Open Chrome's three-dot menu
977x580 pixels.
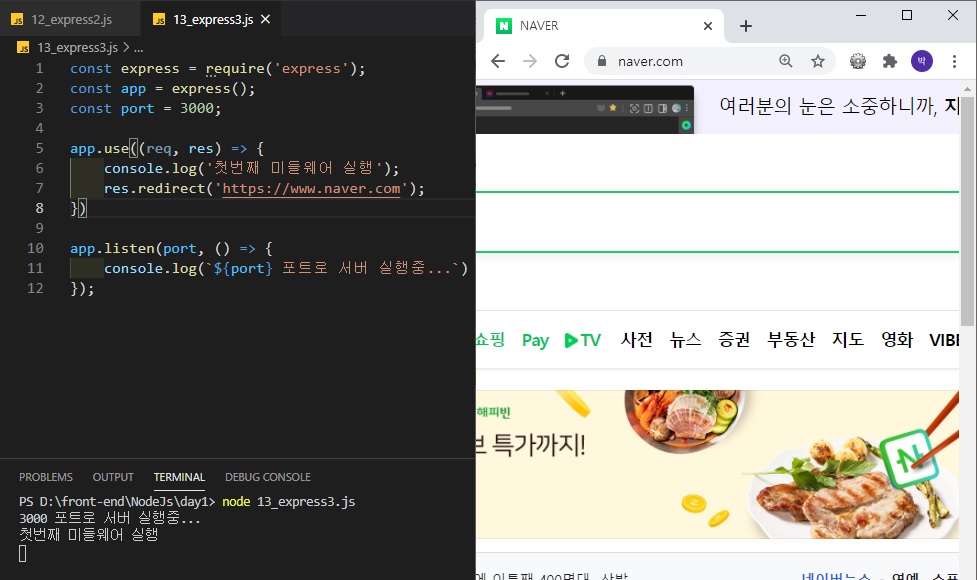coord(954,61)
